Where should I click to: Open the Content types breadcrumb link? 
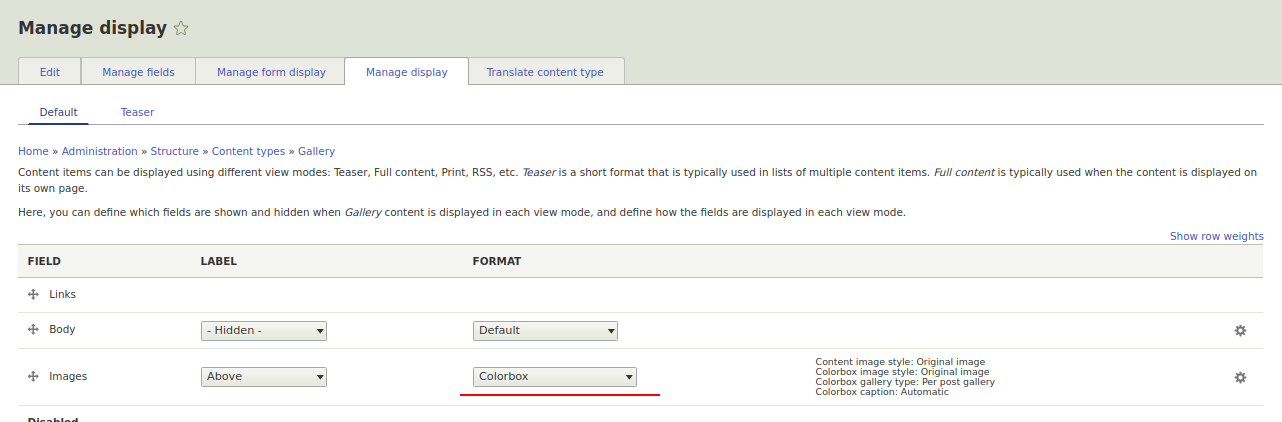click(248, 151)
